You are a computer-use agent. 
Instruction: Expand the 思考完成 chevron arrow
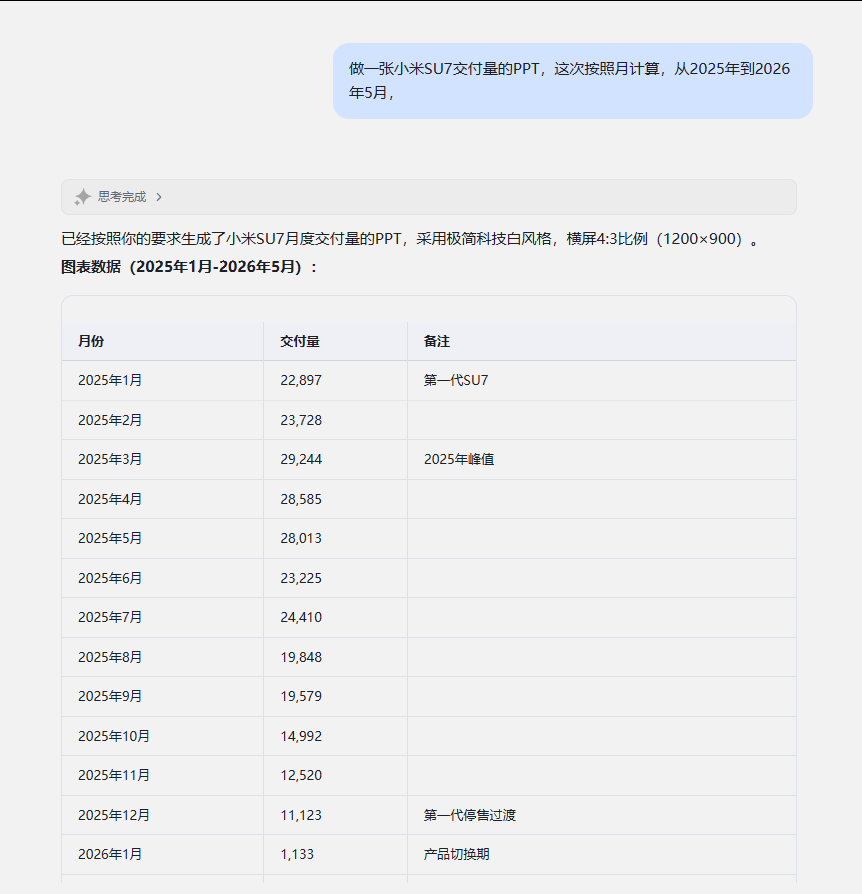click(159, 197)
